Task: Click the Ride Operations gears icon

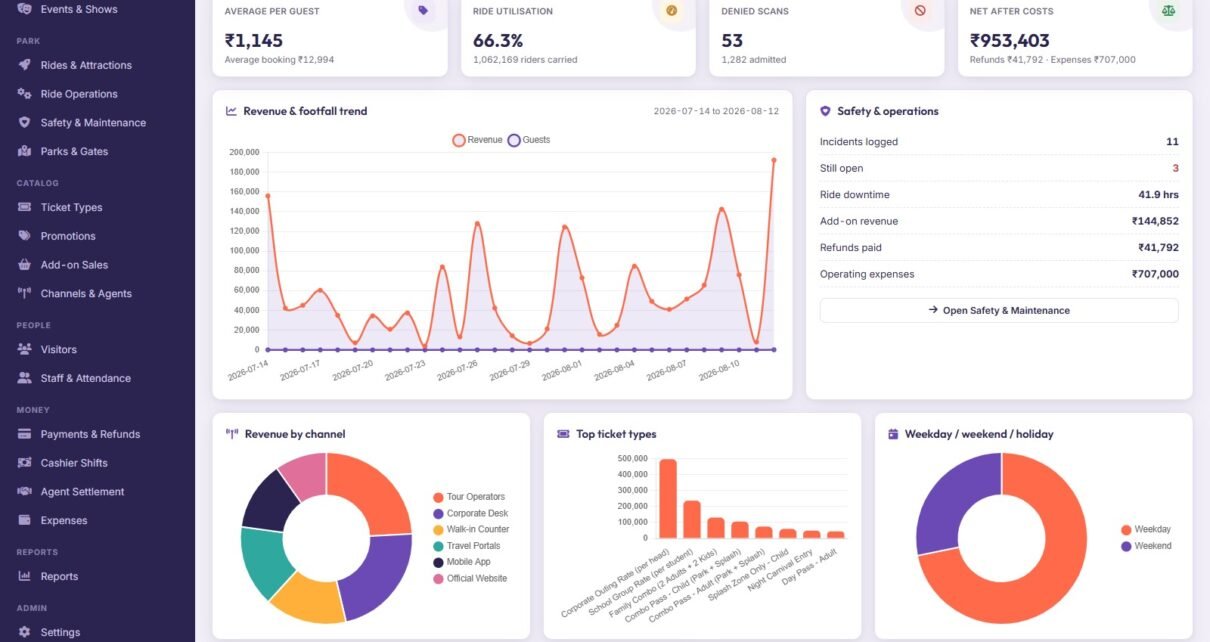Action: pos(24,94)
